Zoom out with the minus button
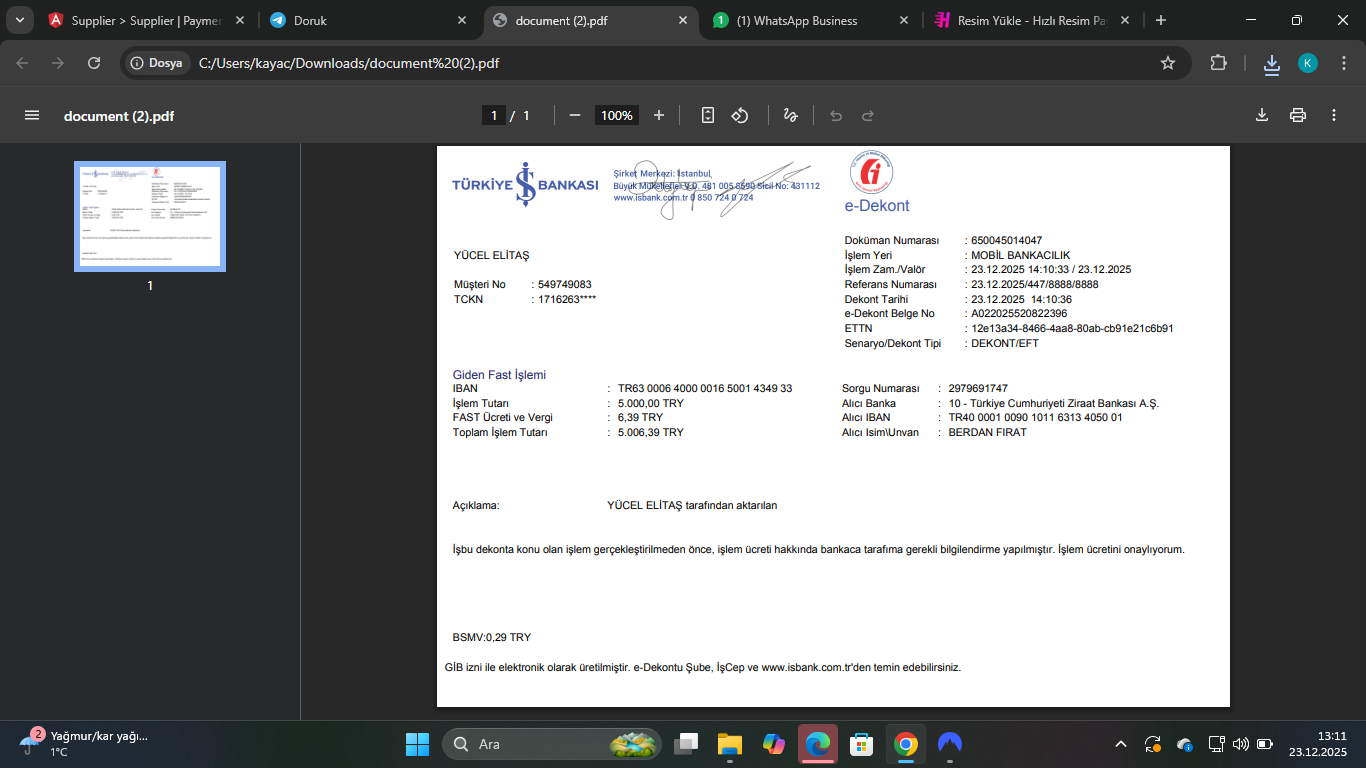1366x768 pixels. pos(575,115)
